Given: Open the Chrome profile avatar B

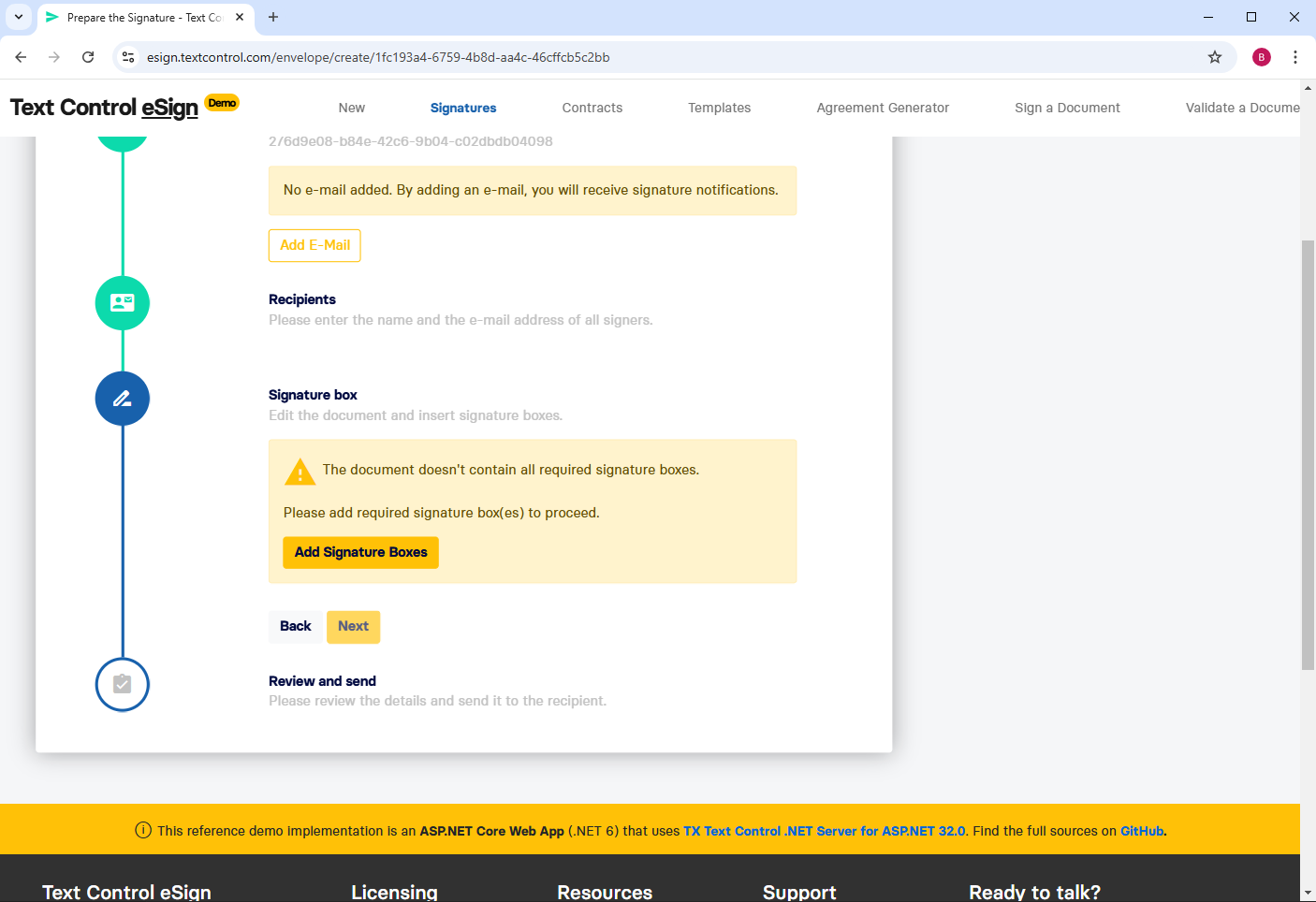Looking at the screenshot, I should point(1262,57).
